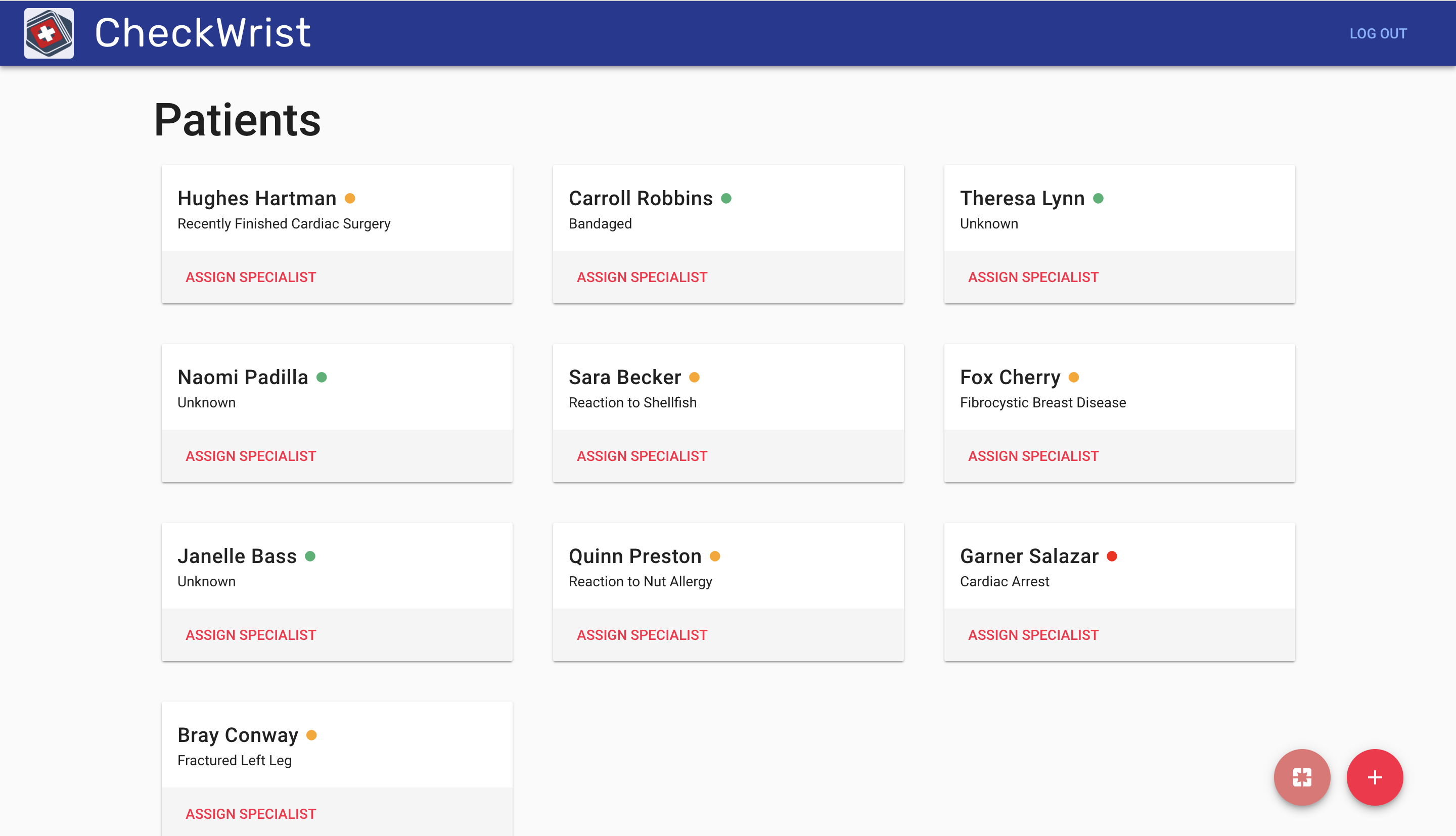The image size is (1456, 836).
Task: Assign a specialist for Bray Conway
Action: [250, 814]
